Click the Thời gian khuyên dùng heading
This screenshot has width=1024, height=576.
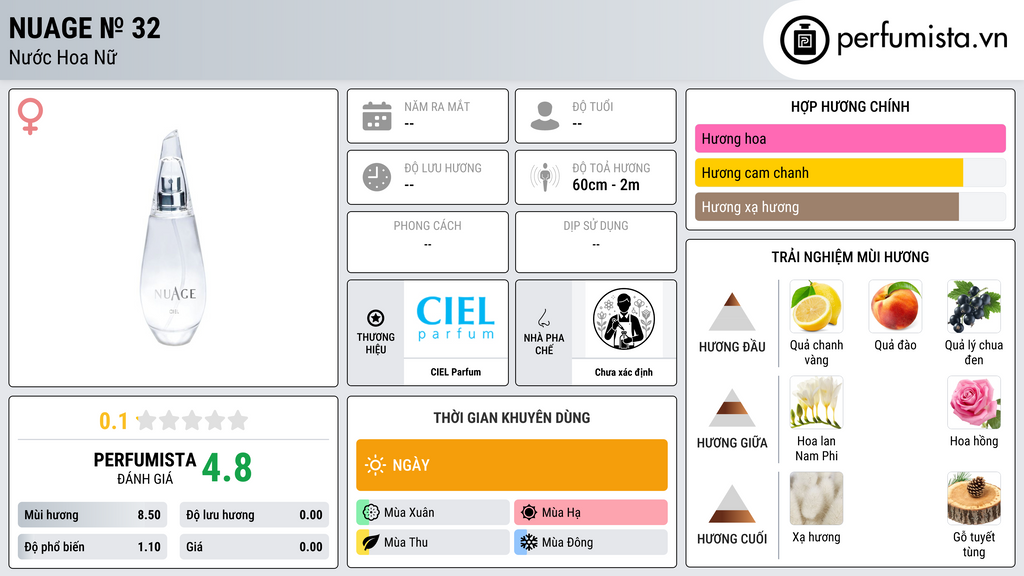[x=512, y=418]
